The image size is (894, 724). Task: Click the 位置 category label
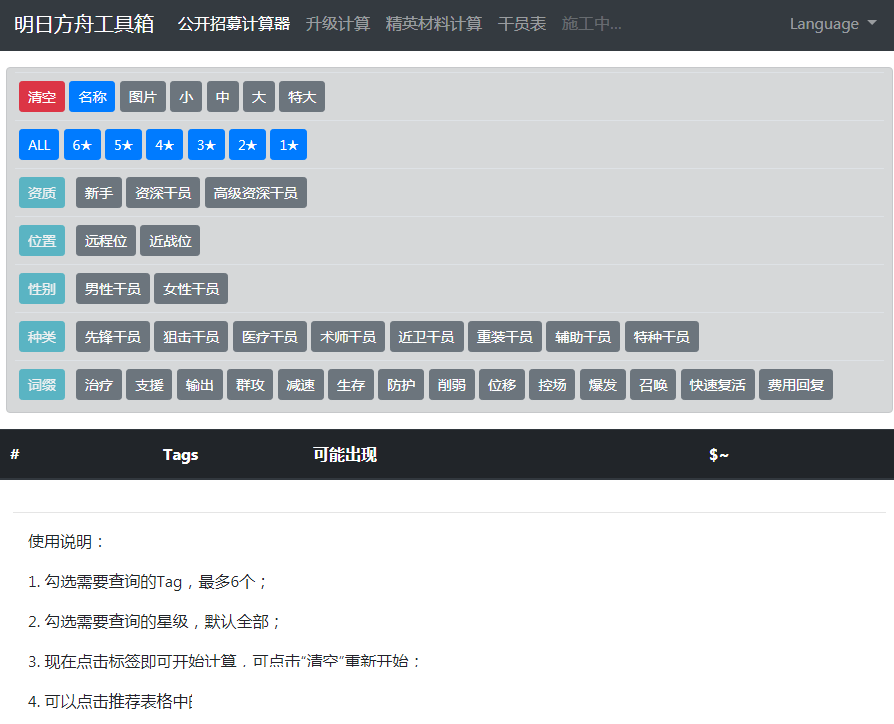pos(42,241)
